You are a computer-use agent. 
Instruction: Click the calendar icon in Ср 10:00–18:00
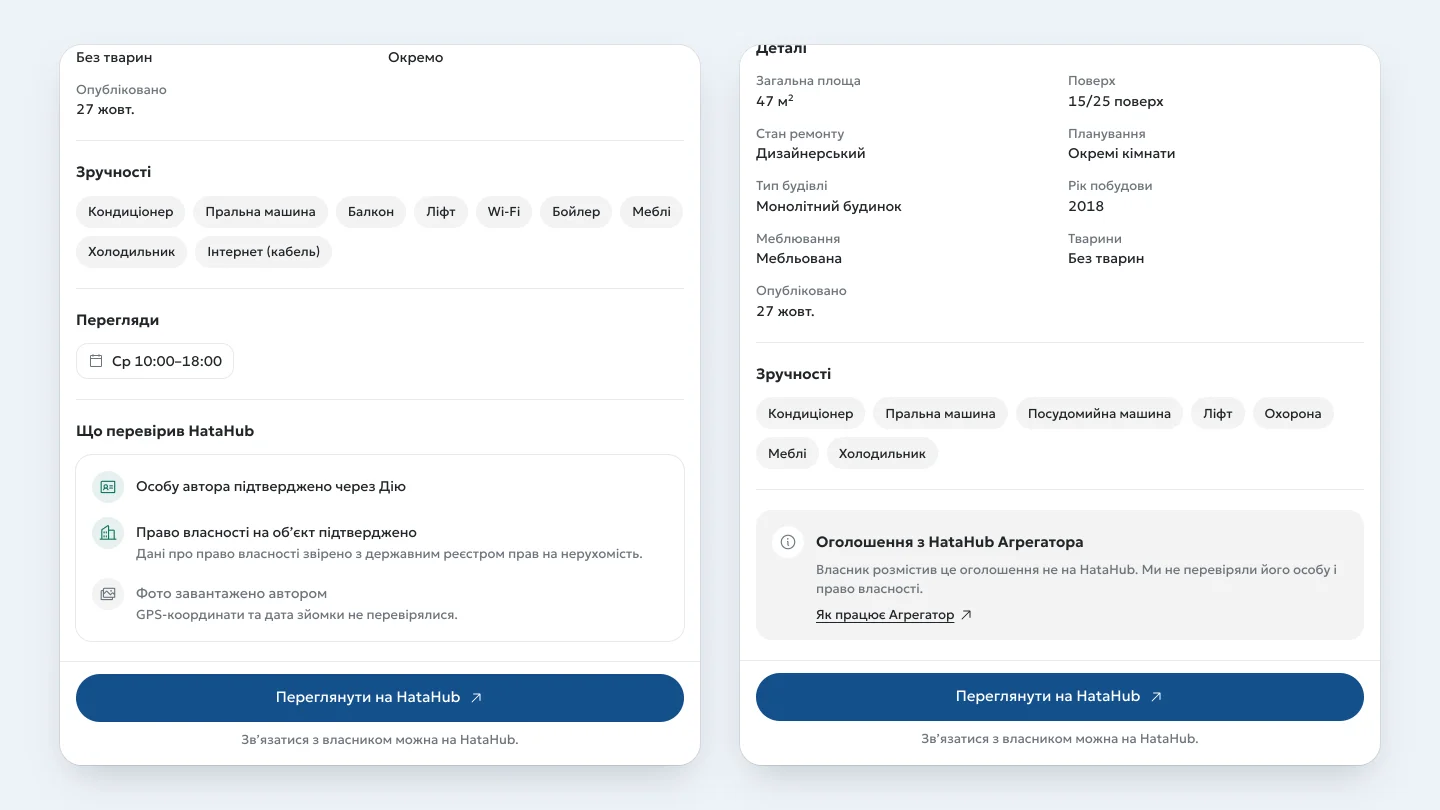(96, 361)
